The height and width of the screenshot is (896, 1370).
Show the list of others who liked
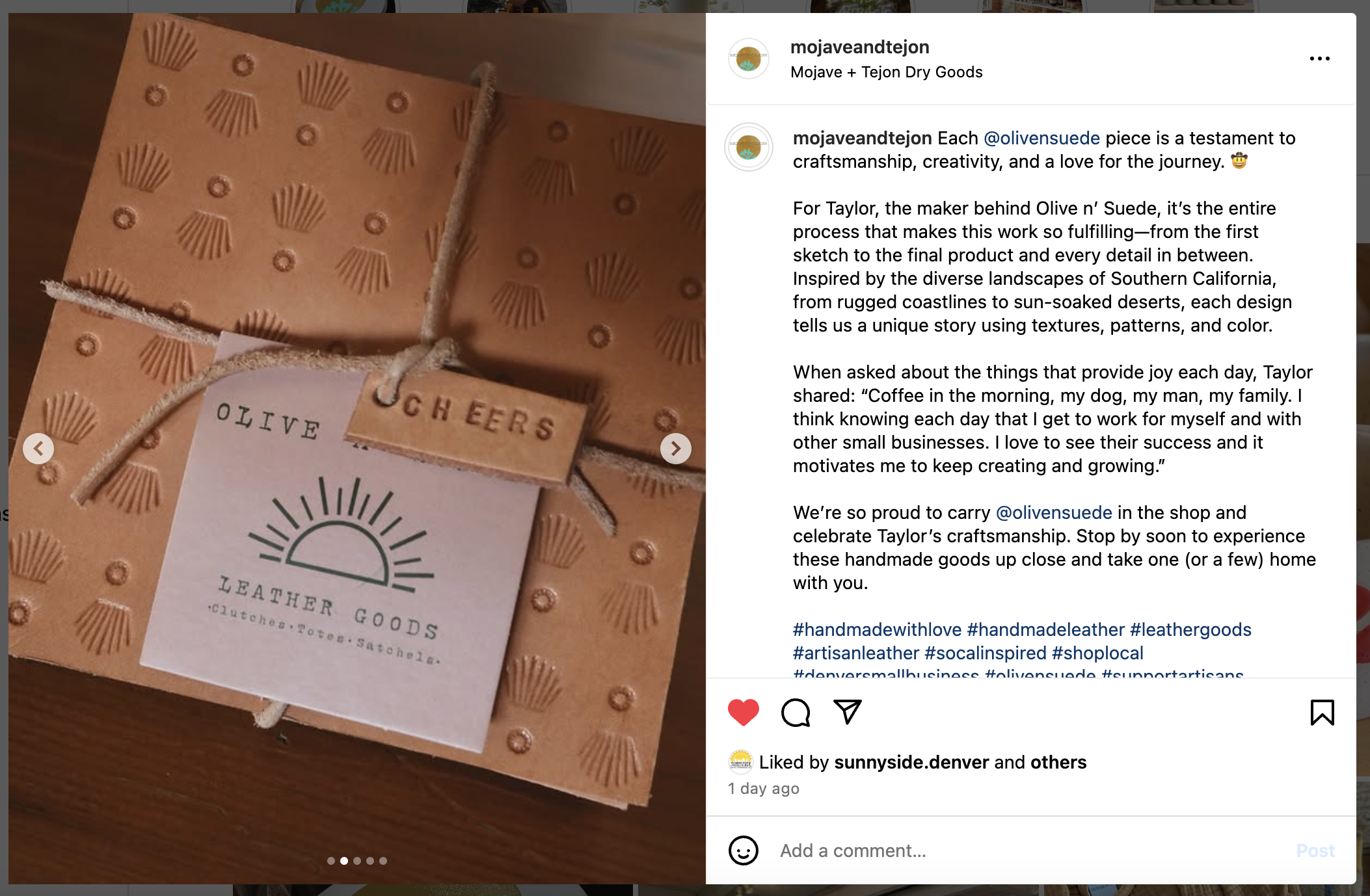tap(1058, 762)
